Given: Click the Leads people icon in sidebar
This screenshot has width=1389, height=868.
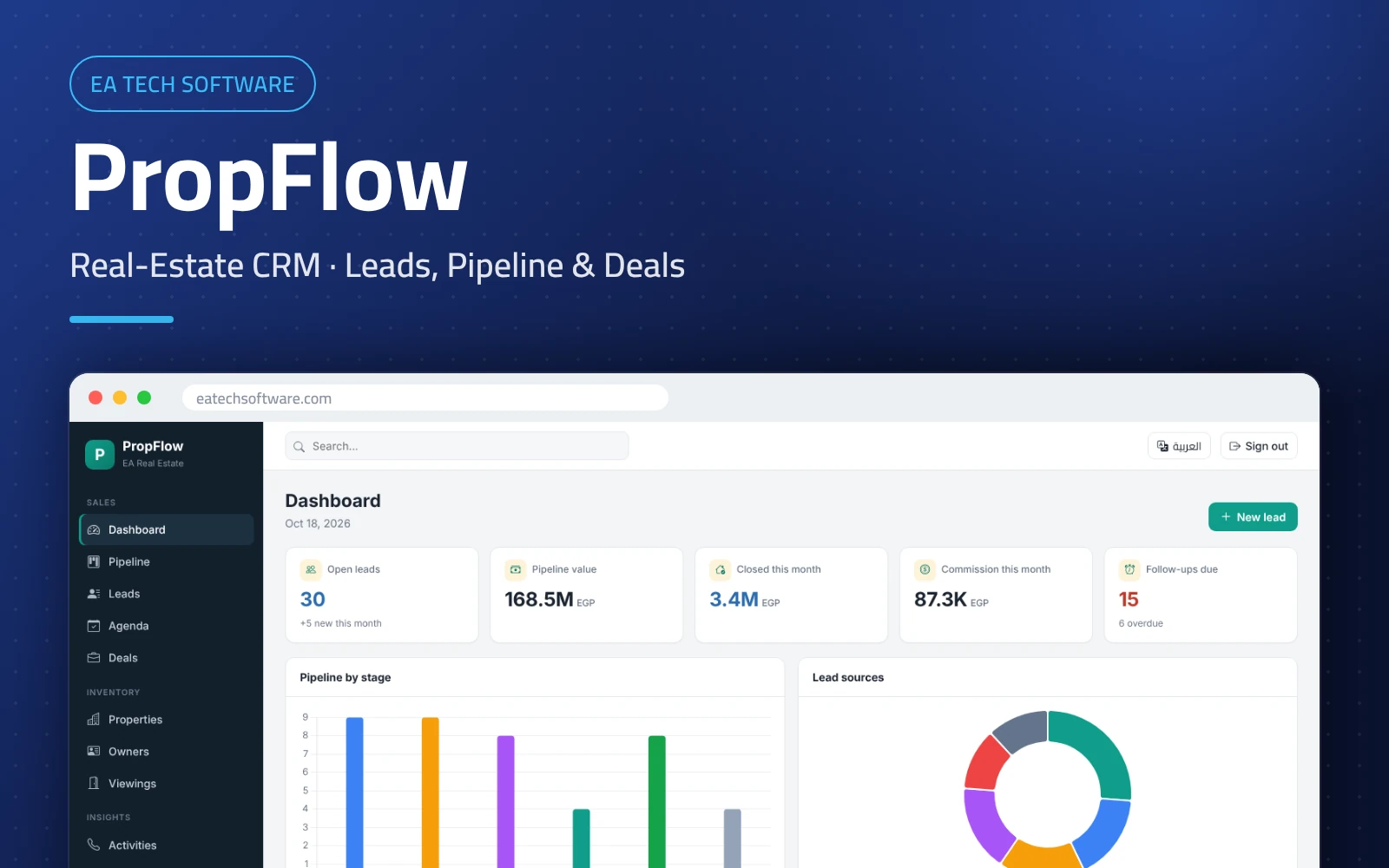Looking at the screenshot, I should pos(94,594).
